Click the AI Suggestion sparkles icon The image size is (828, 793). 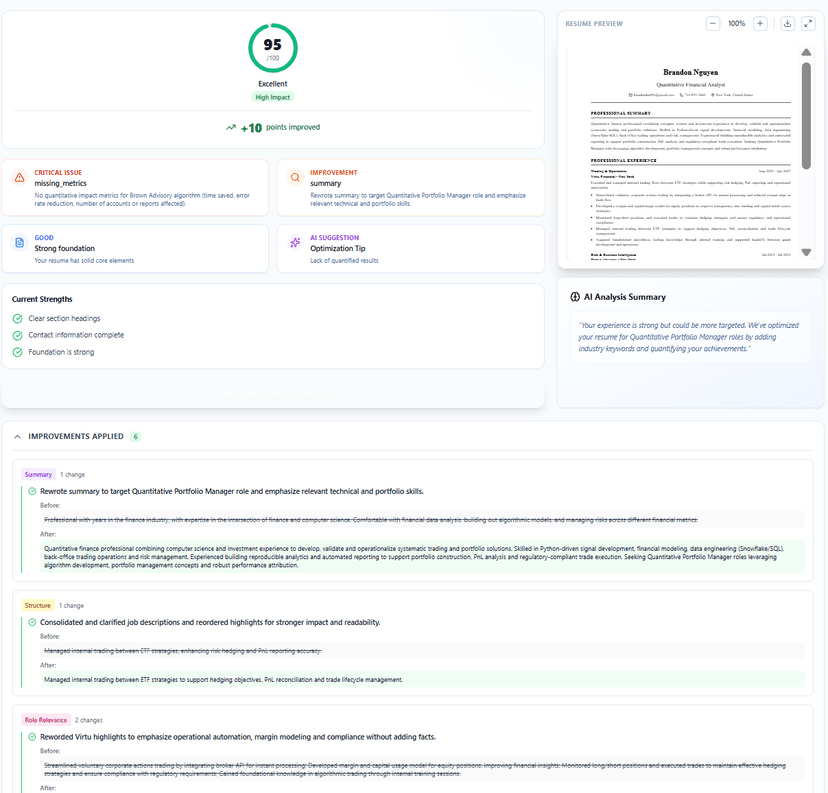(295, 241)
